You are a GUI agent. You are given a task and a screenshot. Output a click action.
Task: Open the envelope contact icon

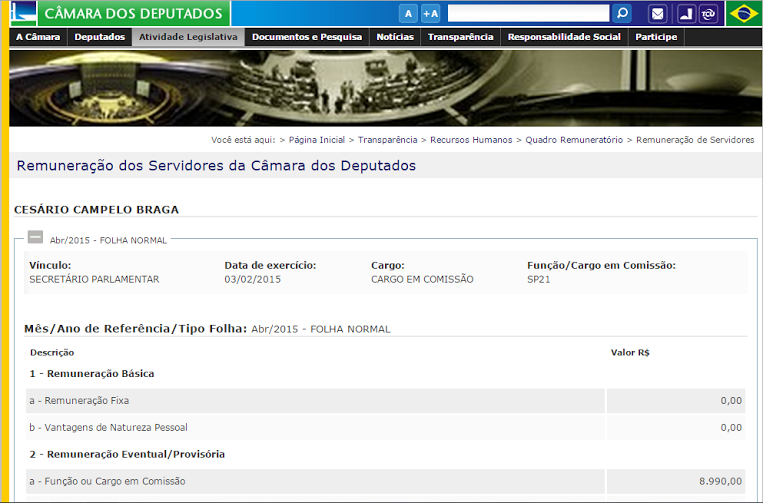657,14
